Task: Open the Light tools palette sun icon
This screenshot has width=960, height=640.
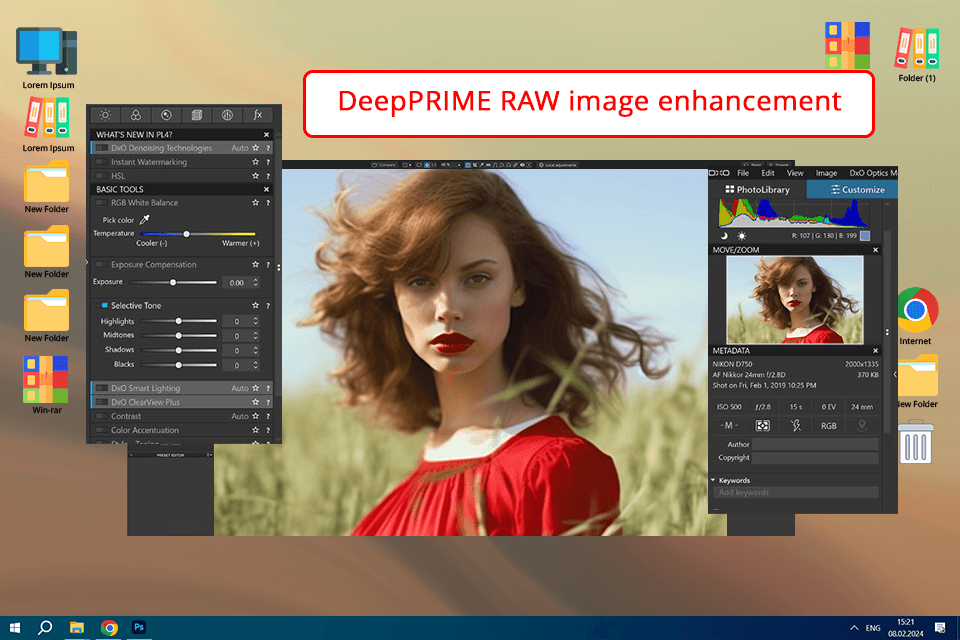Action: pos(106,115)
